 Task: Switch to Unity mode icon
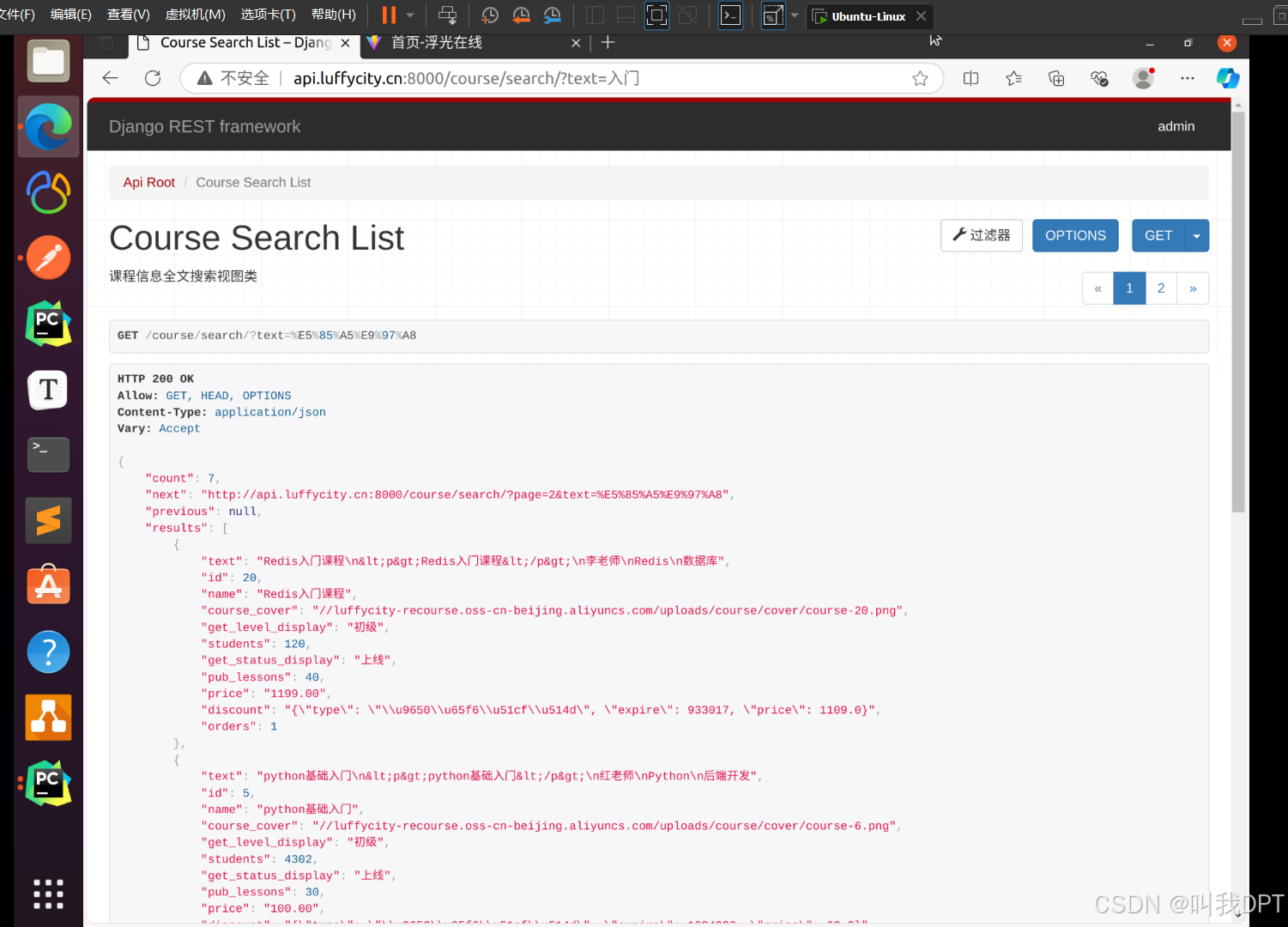tap(687, 15)
